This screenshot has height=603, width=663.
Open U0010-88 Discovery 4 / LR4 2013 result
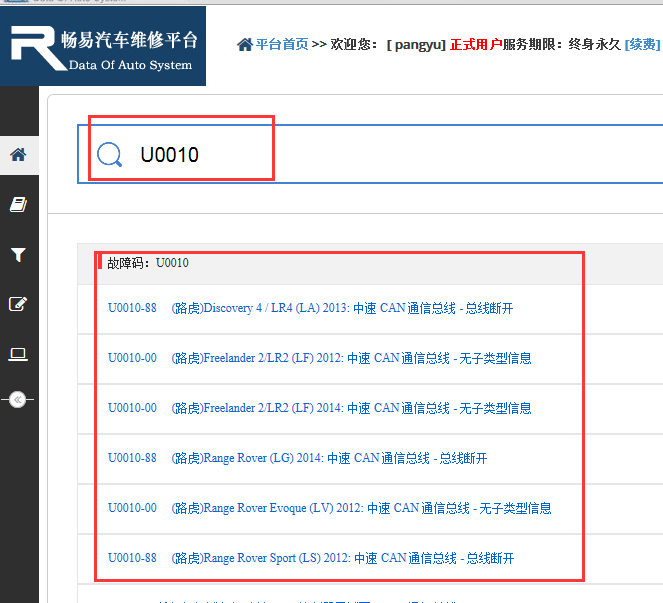pos(310,308)
